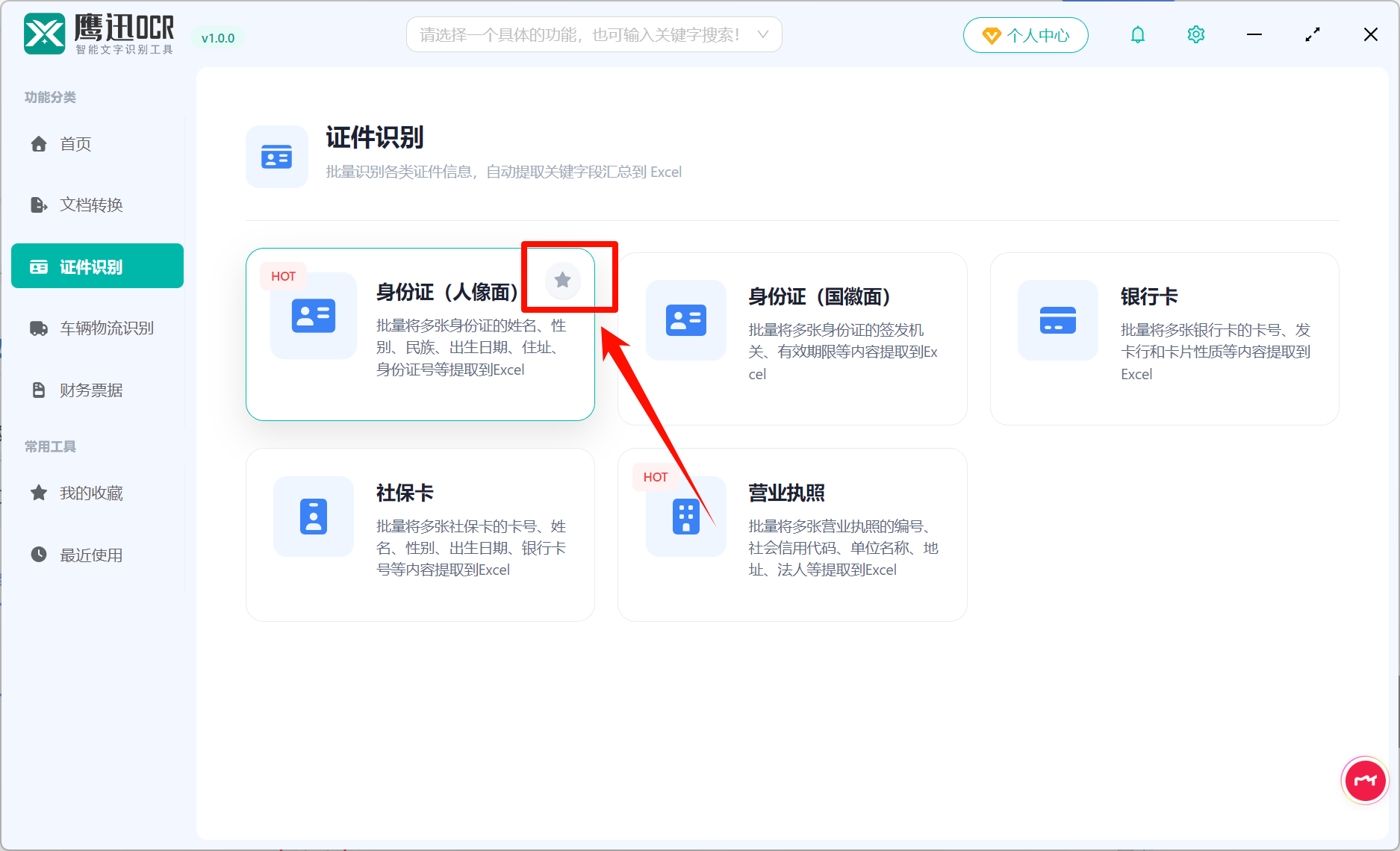Toggle favorite on the highlighted ID card feature
This screenshot has height=851, width=1400.
(561, 280)
